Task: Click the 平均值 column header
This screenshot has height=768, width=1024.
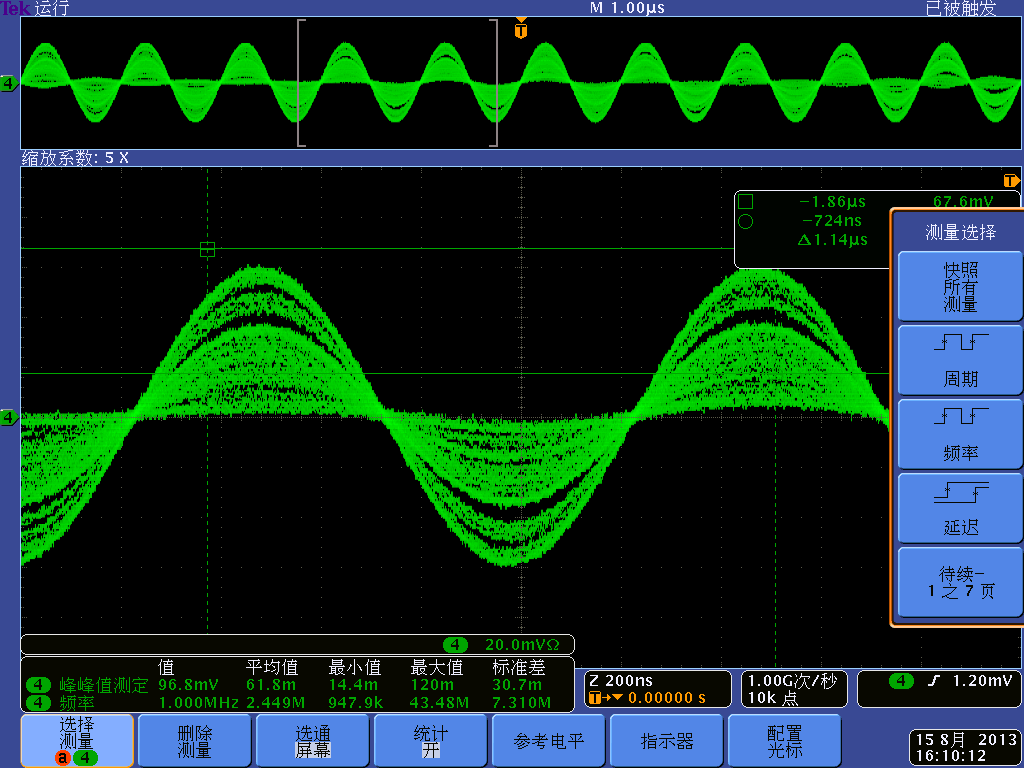Action: pos(272,667)
